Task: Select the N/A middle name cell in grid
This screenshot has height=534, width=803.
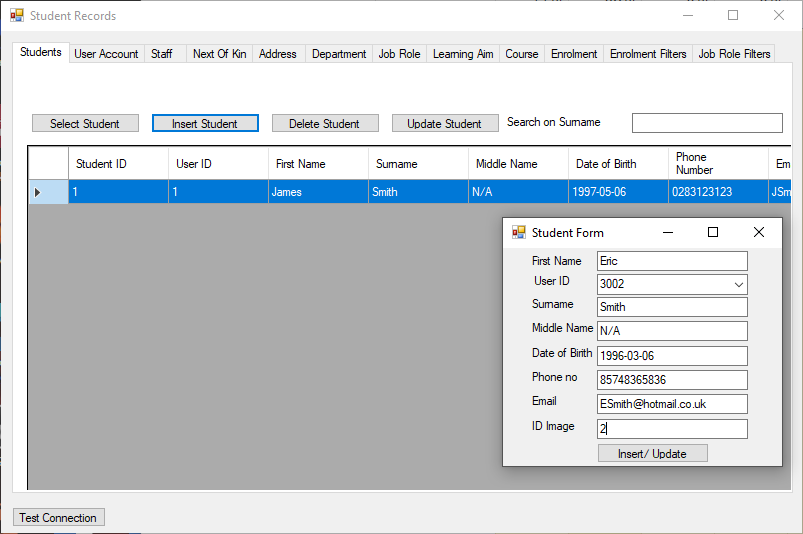Action: [518, 192]
